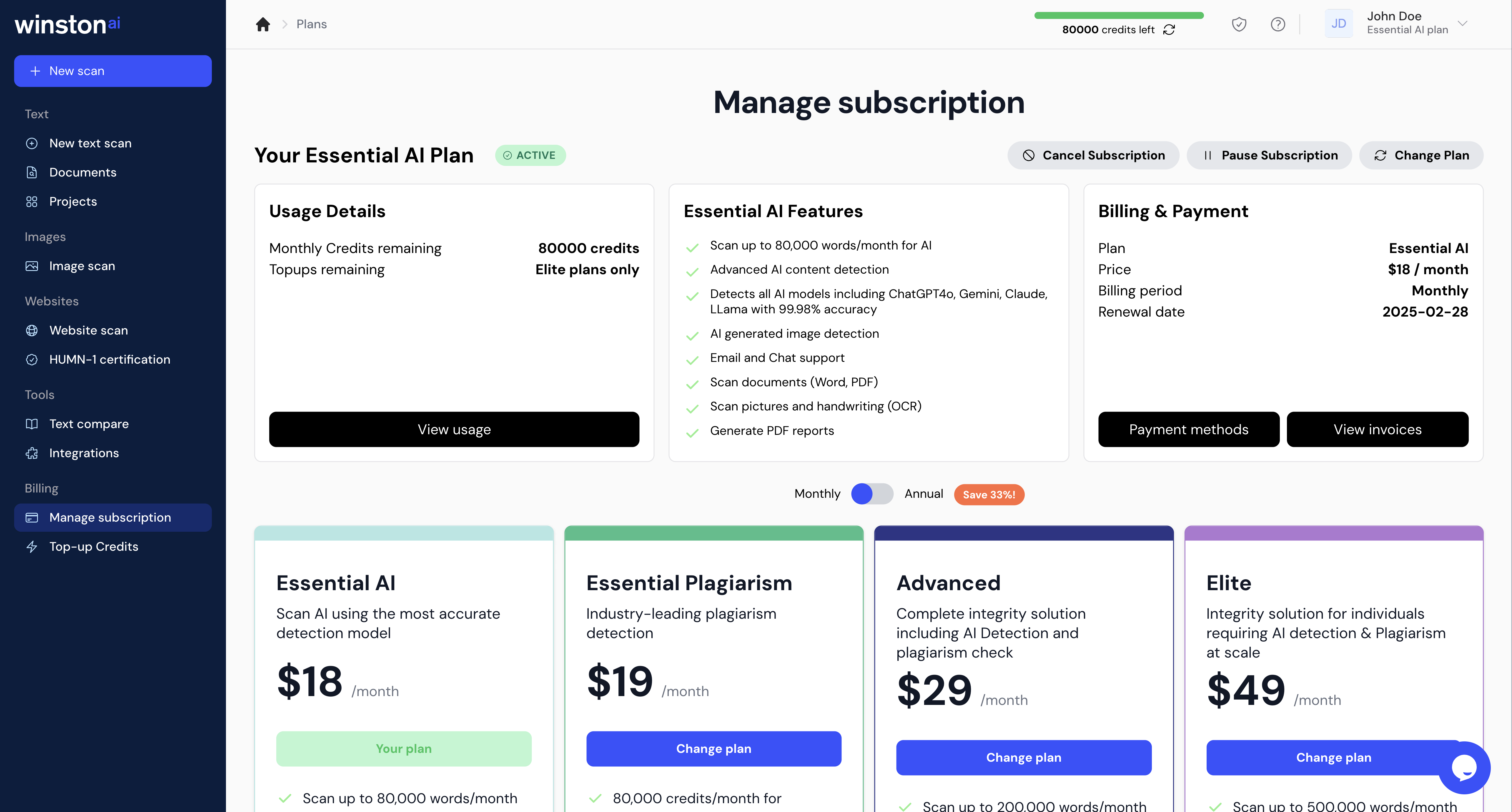Click the winston ai logo
This screenshot has width=1512, height=812.
pos(67,25)
